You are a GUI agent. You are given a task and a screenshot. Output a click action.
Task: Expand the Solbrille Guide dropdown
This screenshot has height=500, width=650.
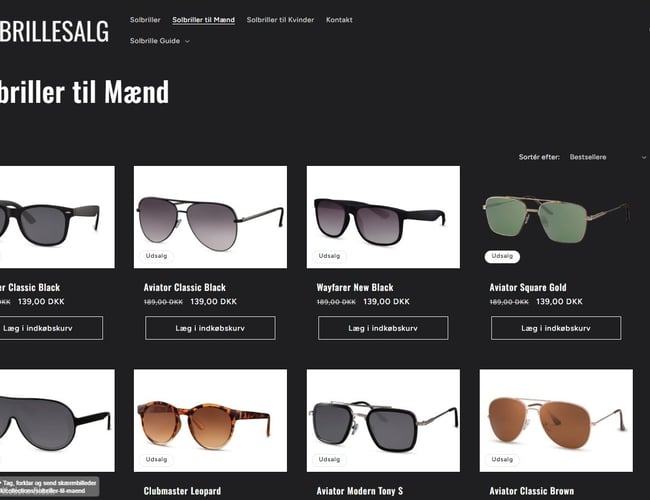(160, 41)
